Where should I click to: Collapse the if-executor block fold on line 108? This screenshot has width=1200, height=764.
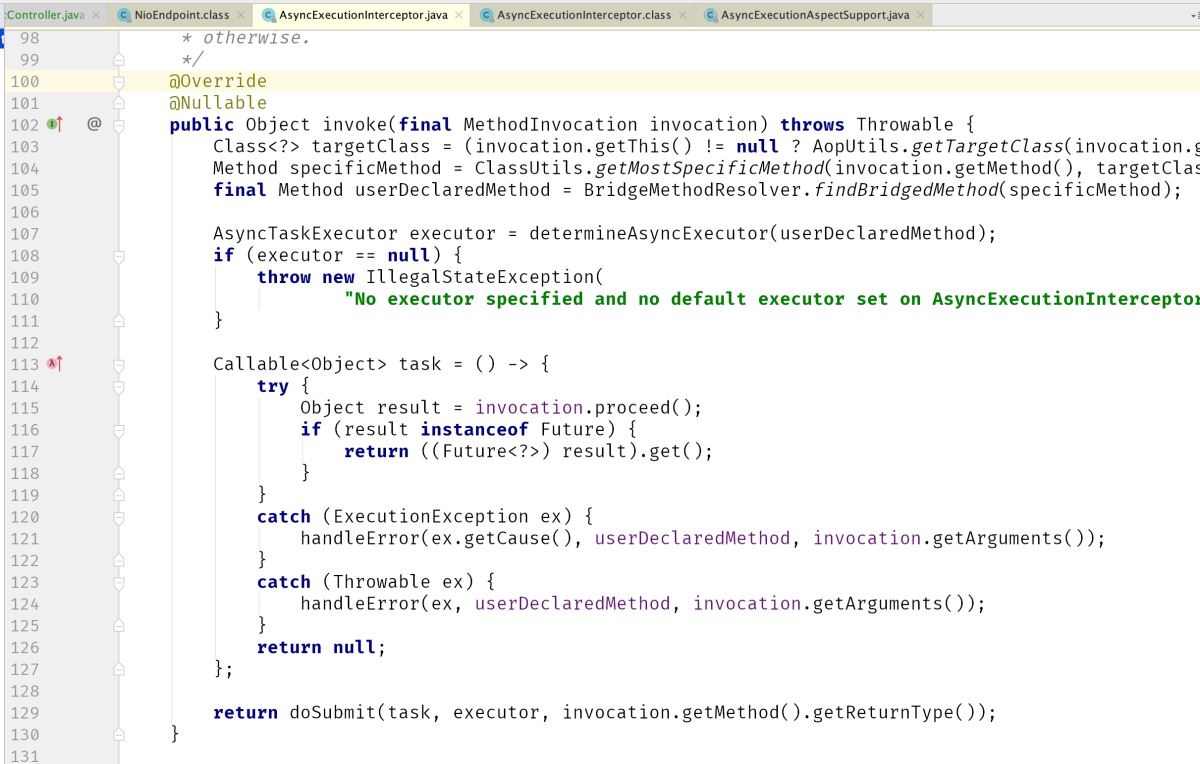click(x=119, y=256)
